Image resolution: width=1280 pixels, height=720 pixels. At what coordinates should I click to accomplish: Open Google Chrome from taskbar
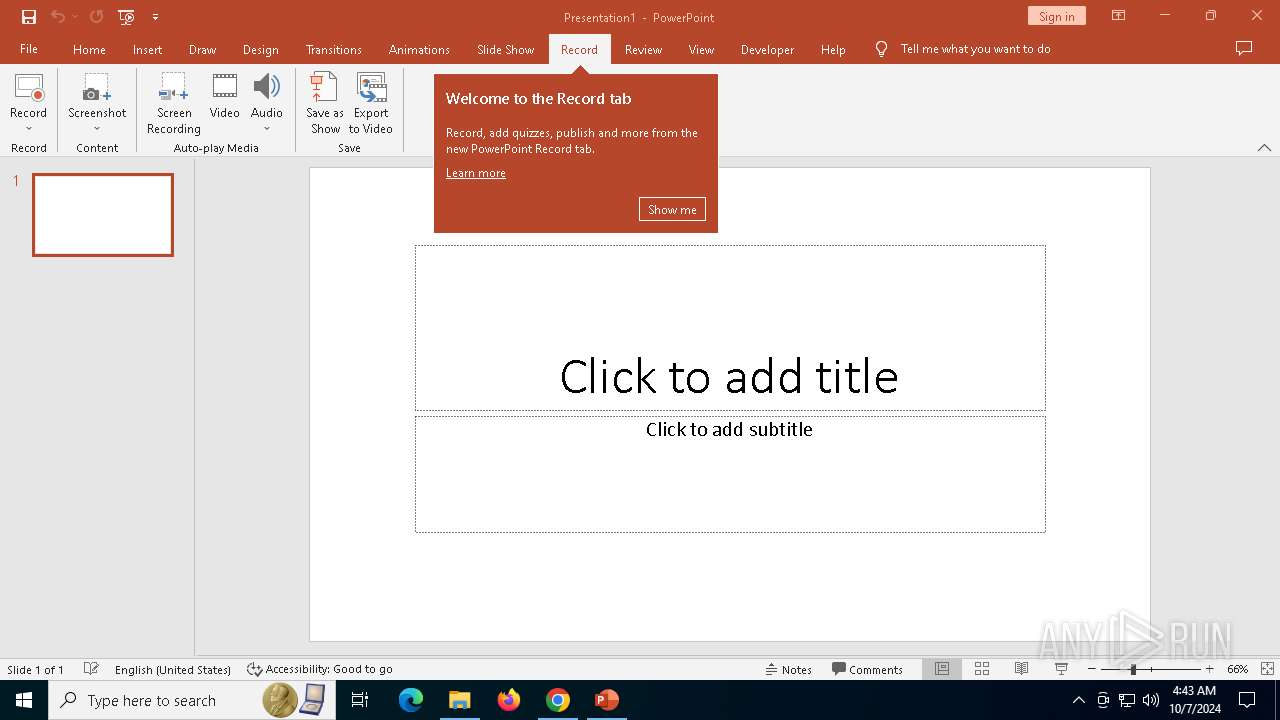click(558, 700)
